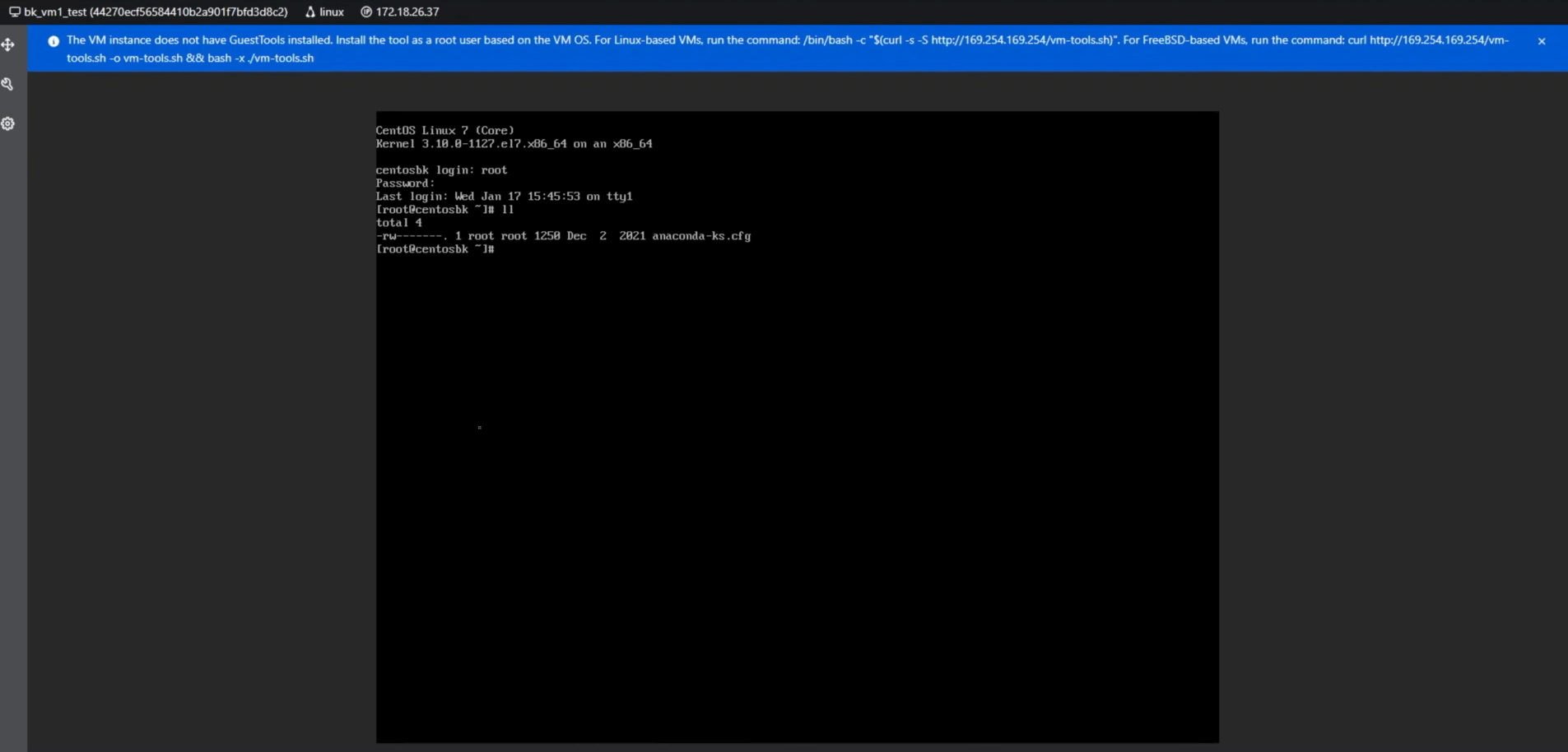Click the 'Password:' line in the console
Screen dimensions: 1568x752
coord(406,183)
